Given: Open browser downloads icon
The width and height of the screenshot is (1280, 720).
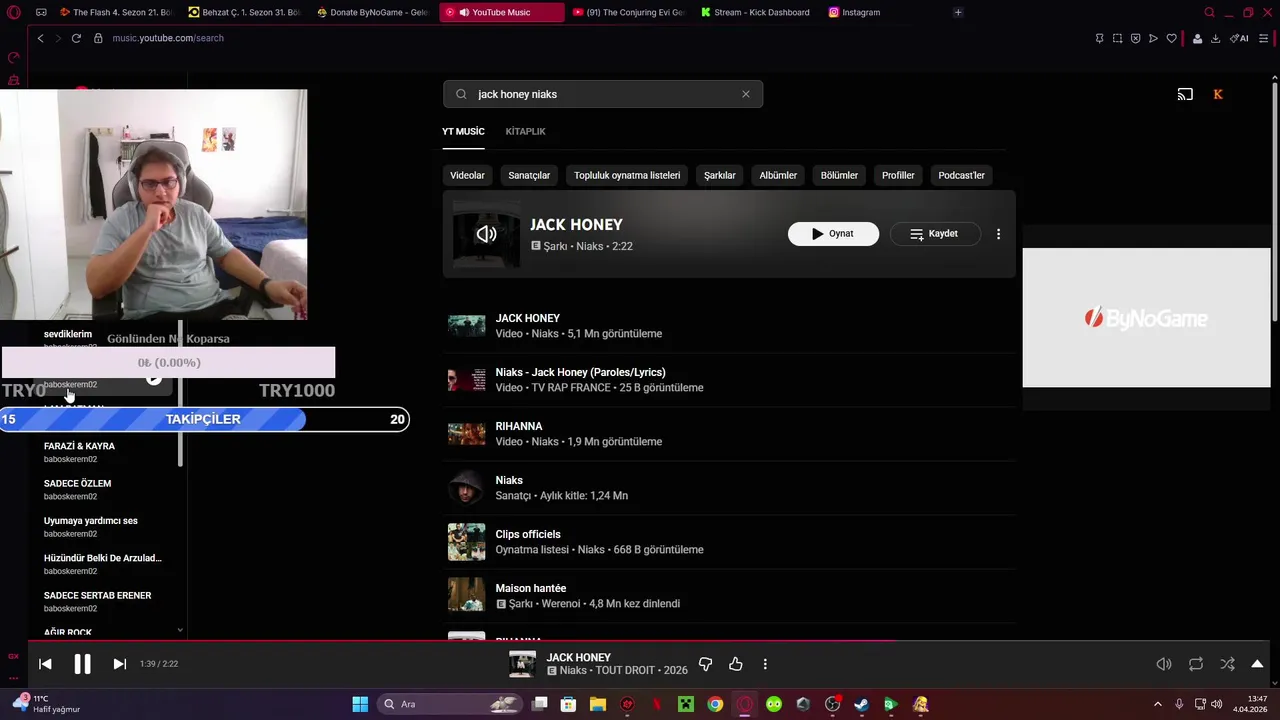Looking at the screenshot, I should pyautogui.click(x=1215, y=38).
